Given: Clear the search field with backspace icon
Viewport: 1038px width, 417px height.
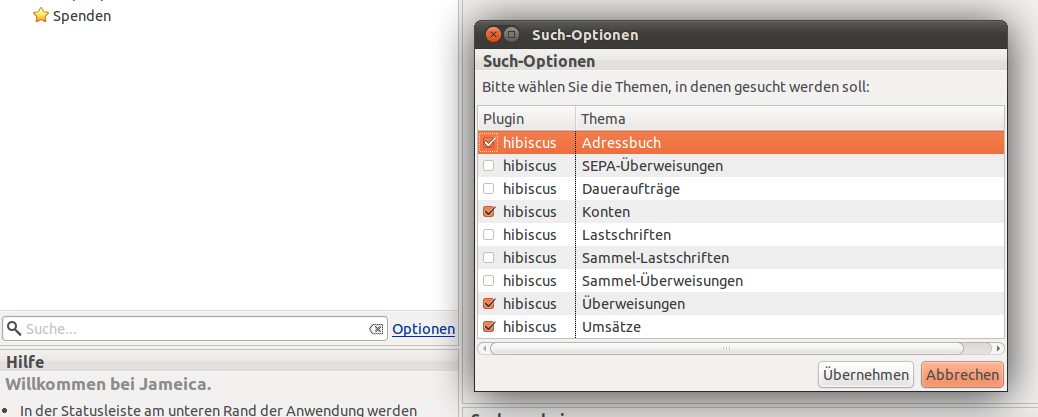Looking at the screenshot, I should [x=376, y=329].
